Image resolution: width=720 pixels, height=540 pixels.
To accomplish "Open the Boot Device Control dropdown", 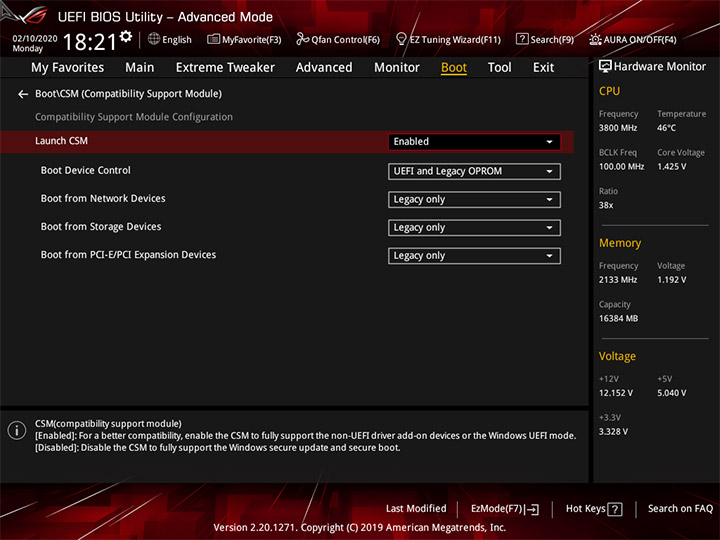I will (474, 171).
